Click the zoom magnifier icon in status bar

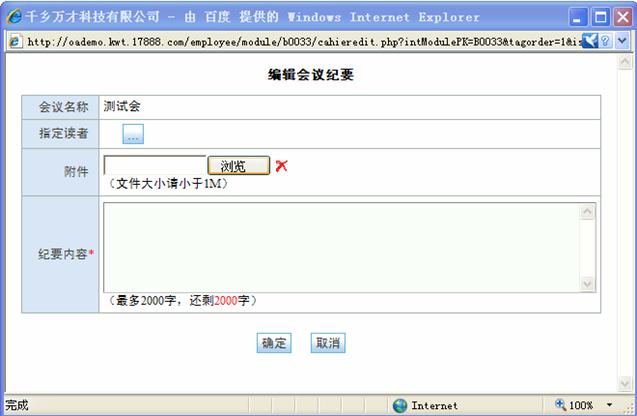pos(560,405)
